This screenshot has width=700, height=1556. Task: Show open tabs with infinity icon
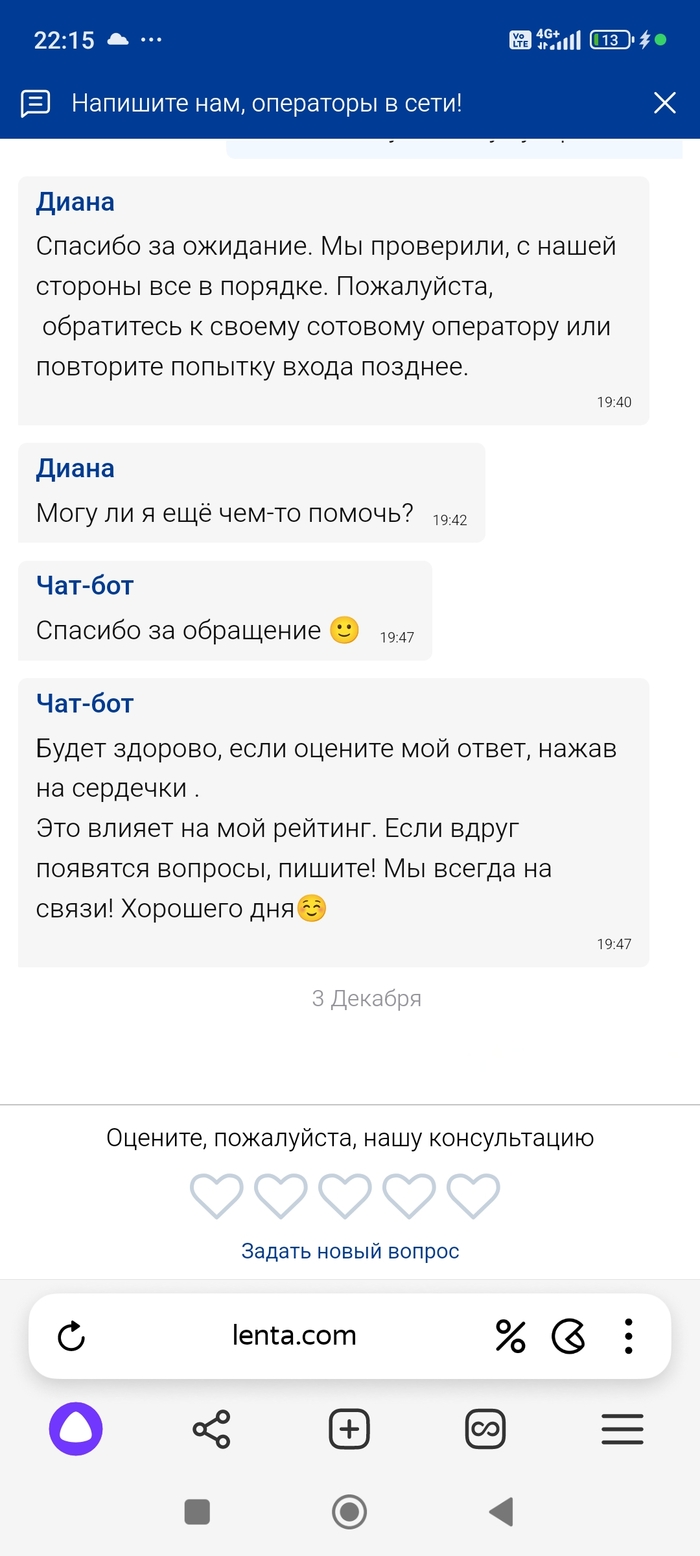(485, 1429)
